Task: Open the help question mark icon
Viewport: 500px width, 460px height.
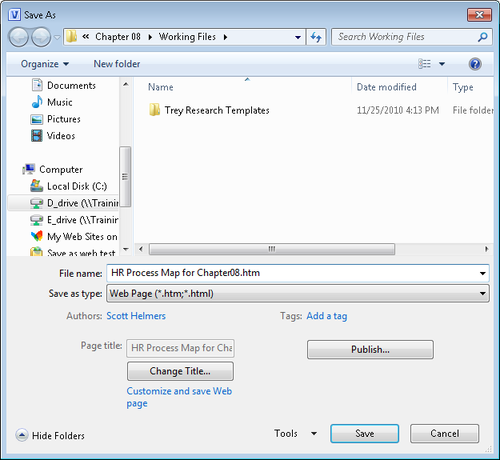Action: point(475,64)
